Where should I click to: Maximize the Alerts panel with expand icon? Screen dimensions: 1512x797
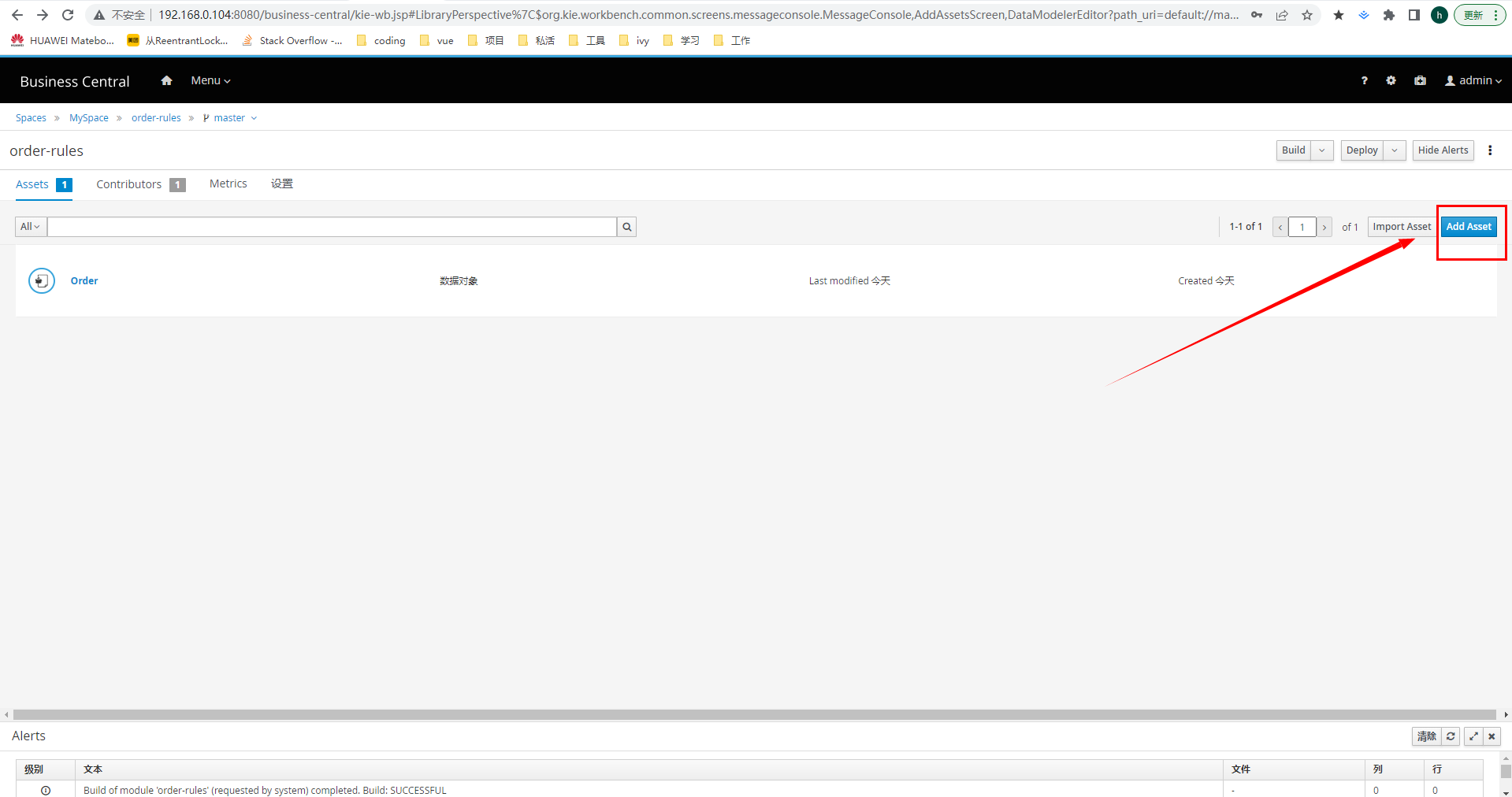(1473, 736)
